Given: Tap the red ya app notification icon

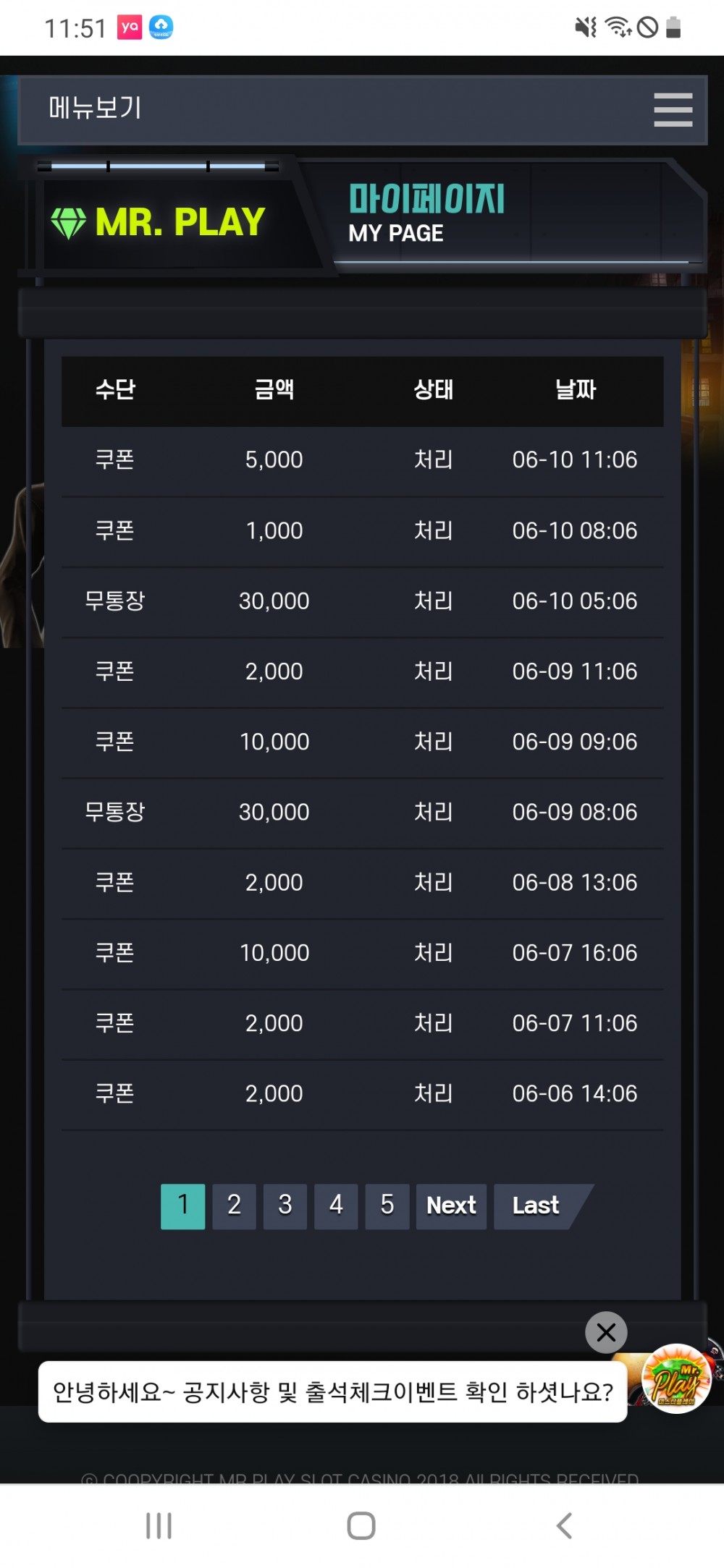Looking at the screenshot, I should point(130,27).
